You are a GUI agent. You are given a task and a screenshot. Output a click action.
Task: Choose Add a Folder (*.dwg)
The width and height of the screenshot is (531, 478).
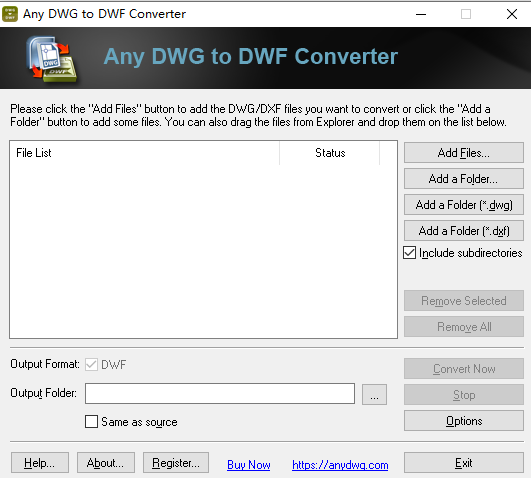[464, 205]
